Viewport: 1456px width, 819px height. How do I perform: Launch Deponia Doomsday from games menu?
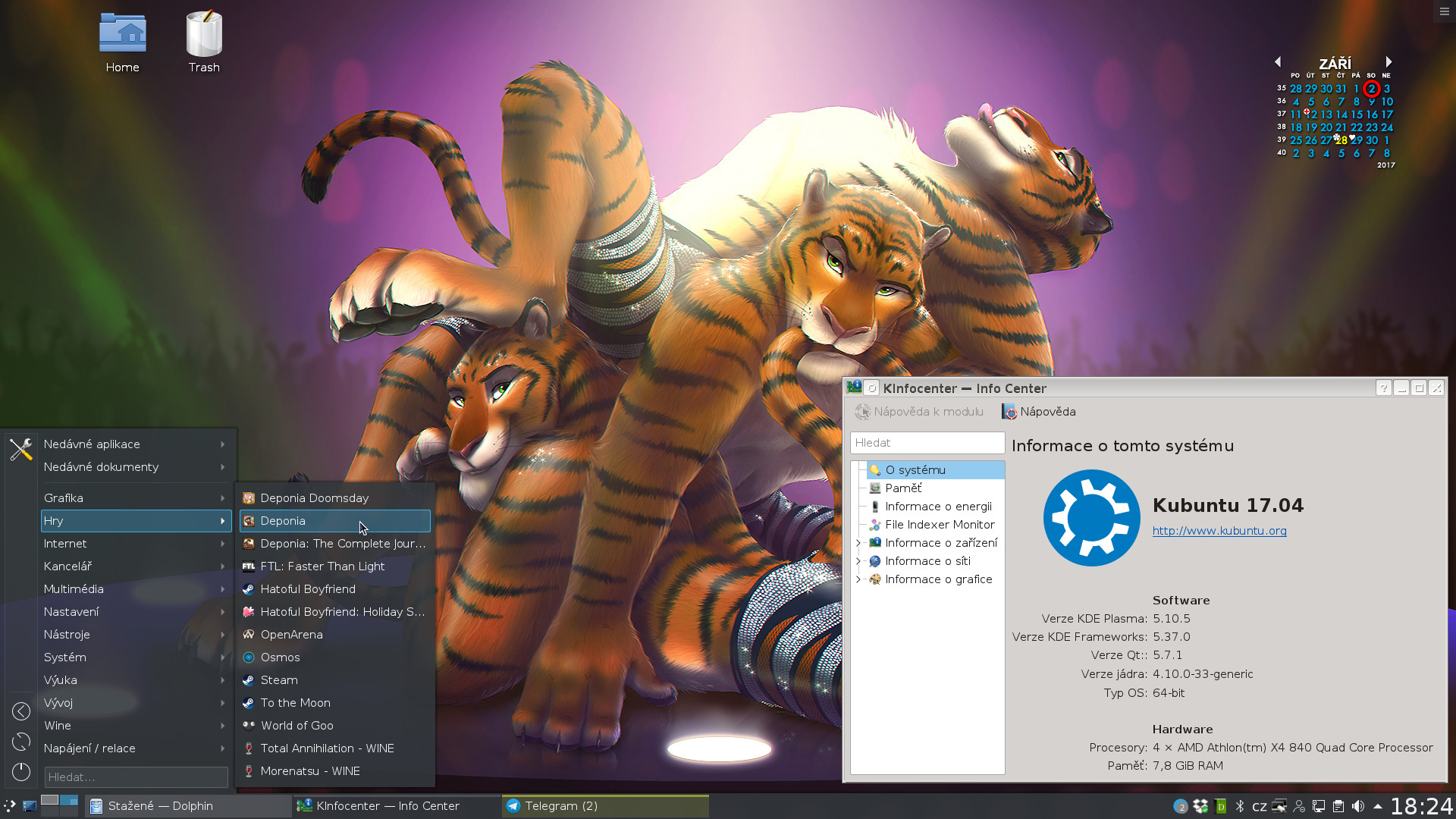(x=335, y=498)
